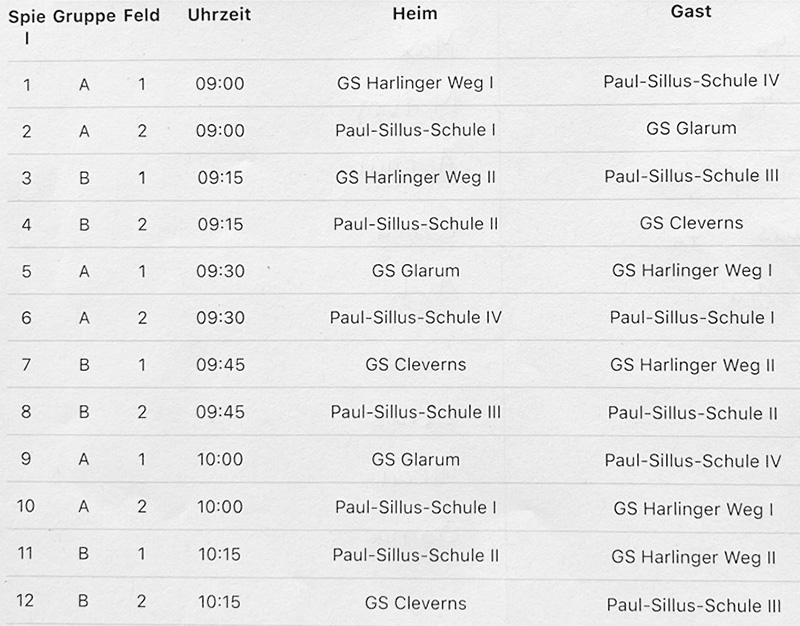The height and width of the screenshot is (626, 800).
Task: Click the Uhrzeit column header
Action: 219,16
